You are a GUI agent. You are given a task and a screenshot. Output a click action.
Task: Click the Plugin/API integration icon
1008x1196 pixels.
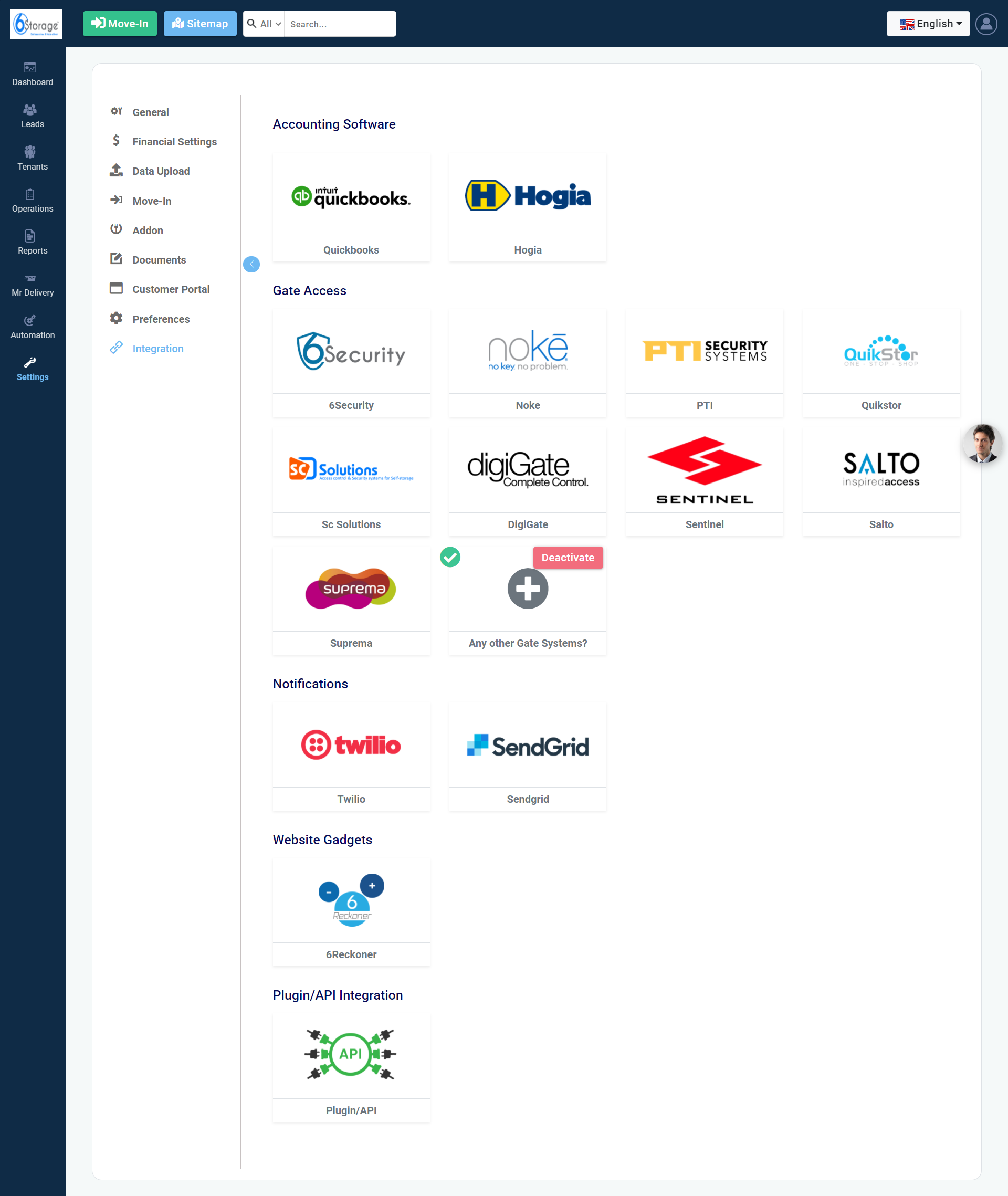pyautogui.click(x=350, y=1054)
